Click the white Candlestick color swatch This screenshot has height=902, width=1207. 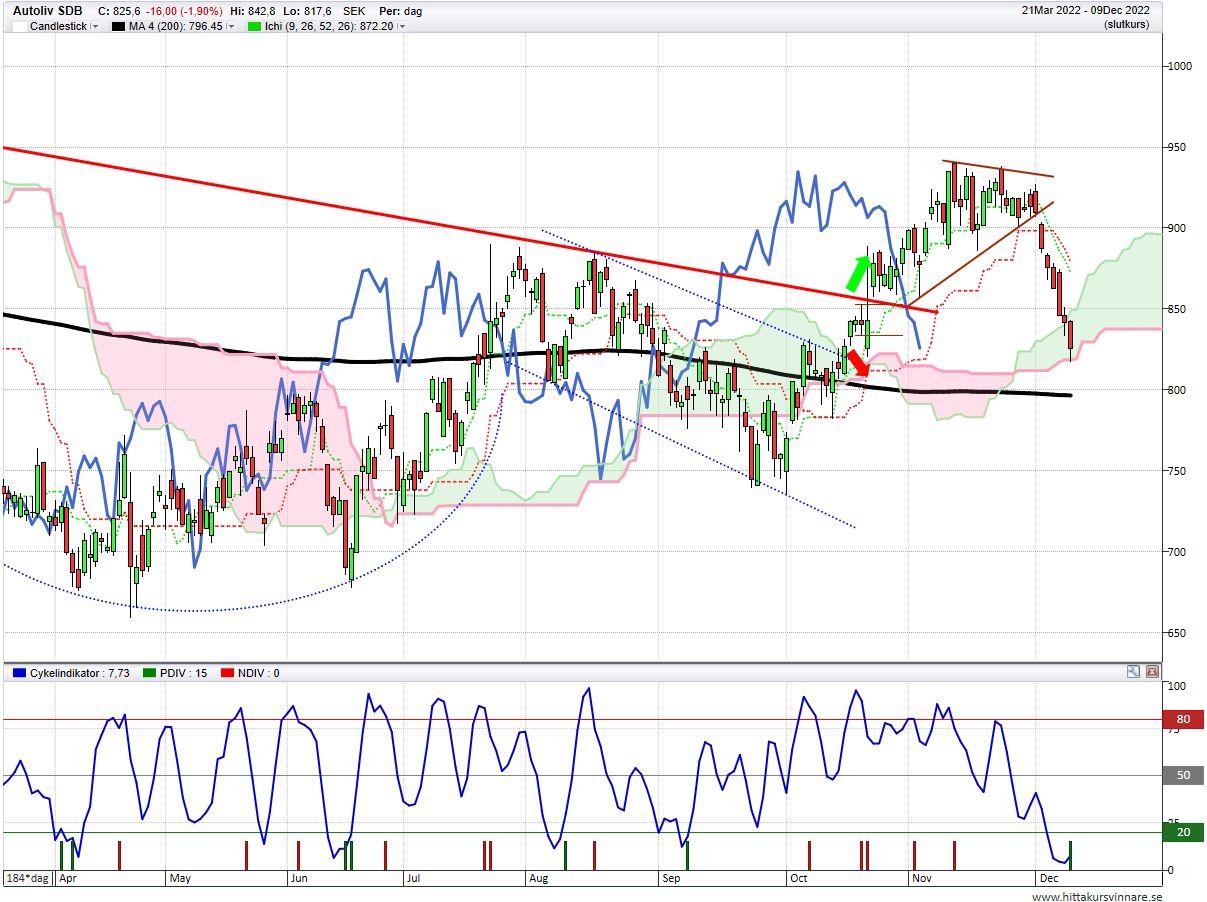(x=18, y=26)
